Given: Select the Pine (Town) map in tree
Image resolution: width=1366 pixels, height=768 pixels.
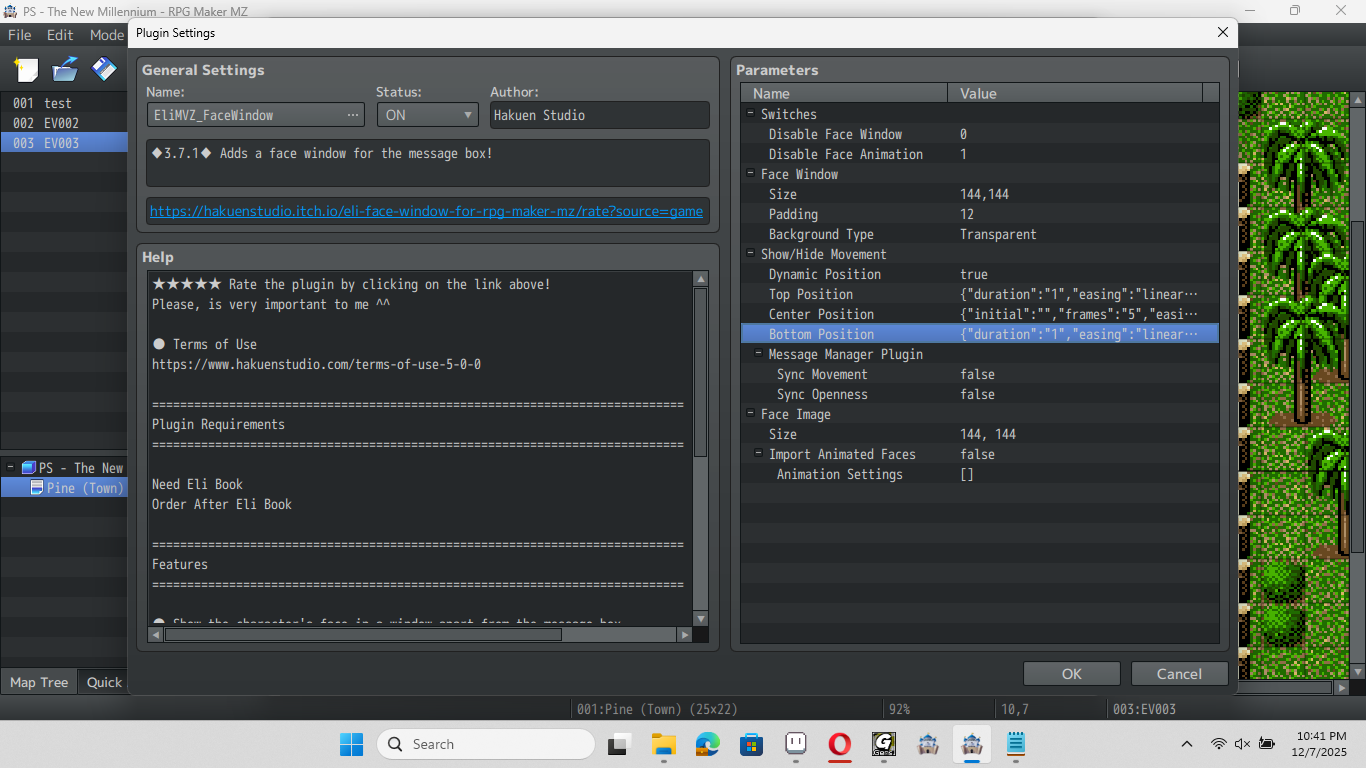Looking at the screenshot, I should [64, 488].
